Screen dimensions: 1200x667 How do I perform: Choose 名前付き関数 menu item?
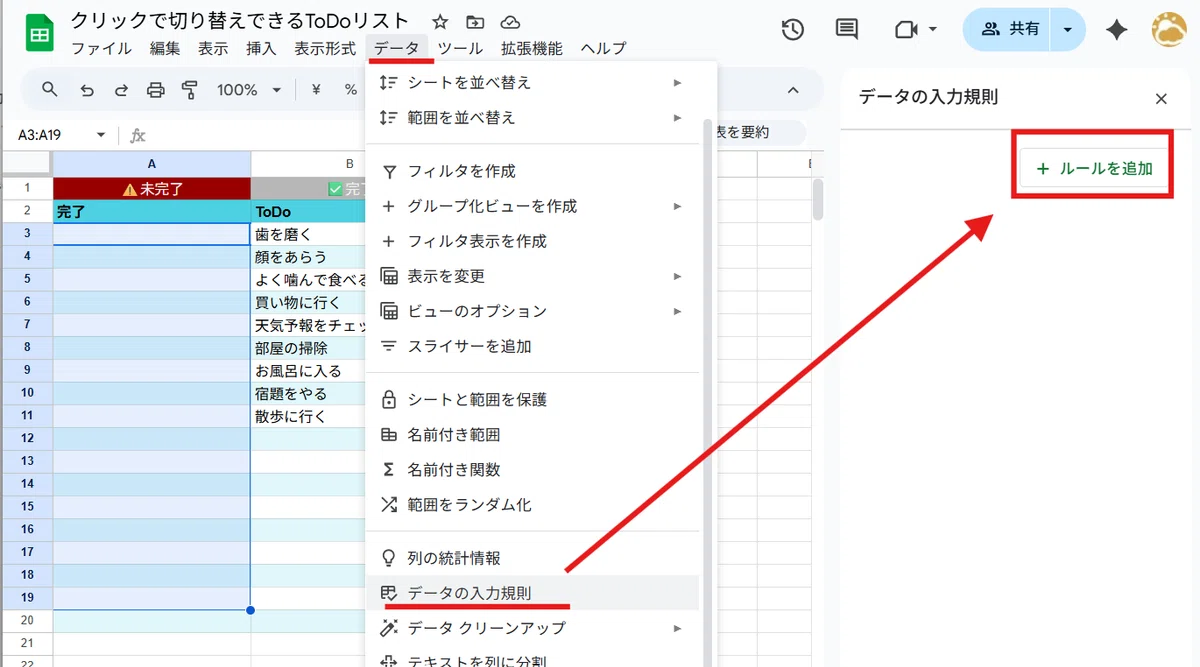click(532, 469)
